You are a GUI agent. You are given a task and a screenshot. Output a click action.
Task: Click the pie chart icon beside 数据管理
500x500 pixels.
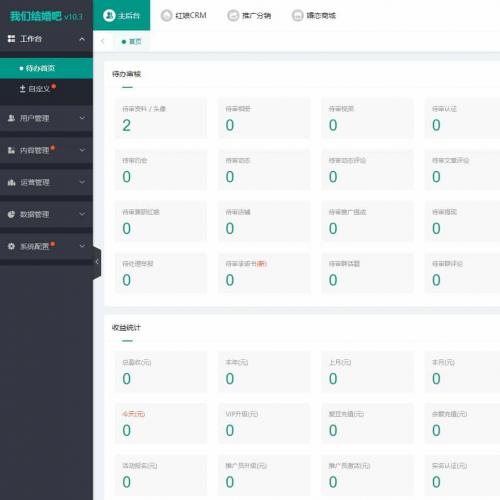[x=11, y=214]
